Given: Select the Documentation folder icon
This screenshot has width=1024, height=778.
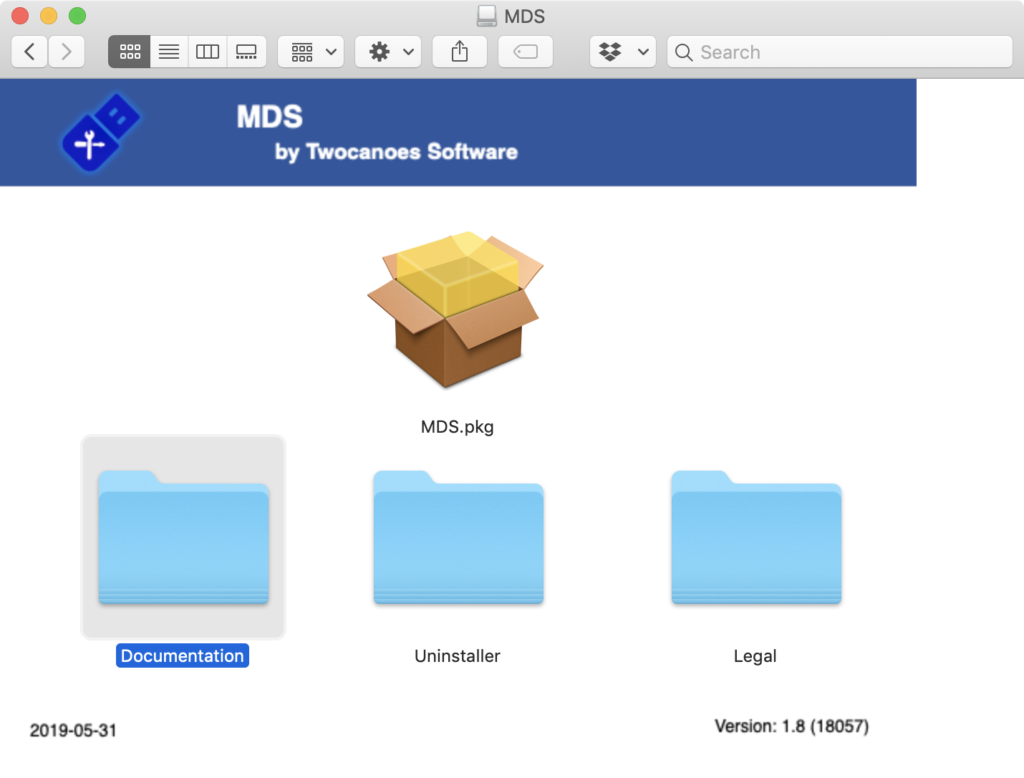Looking at the screenshot, I should [184, 537].
